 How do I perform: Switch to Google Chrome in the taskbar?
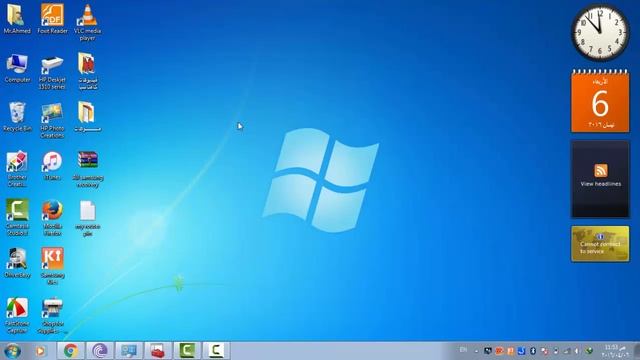click(71, 351)
